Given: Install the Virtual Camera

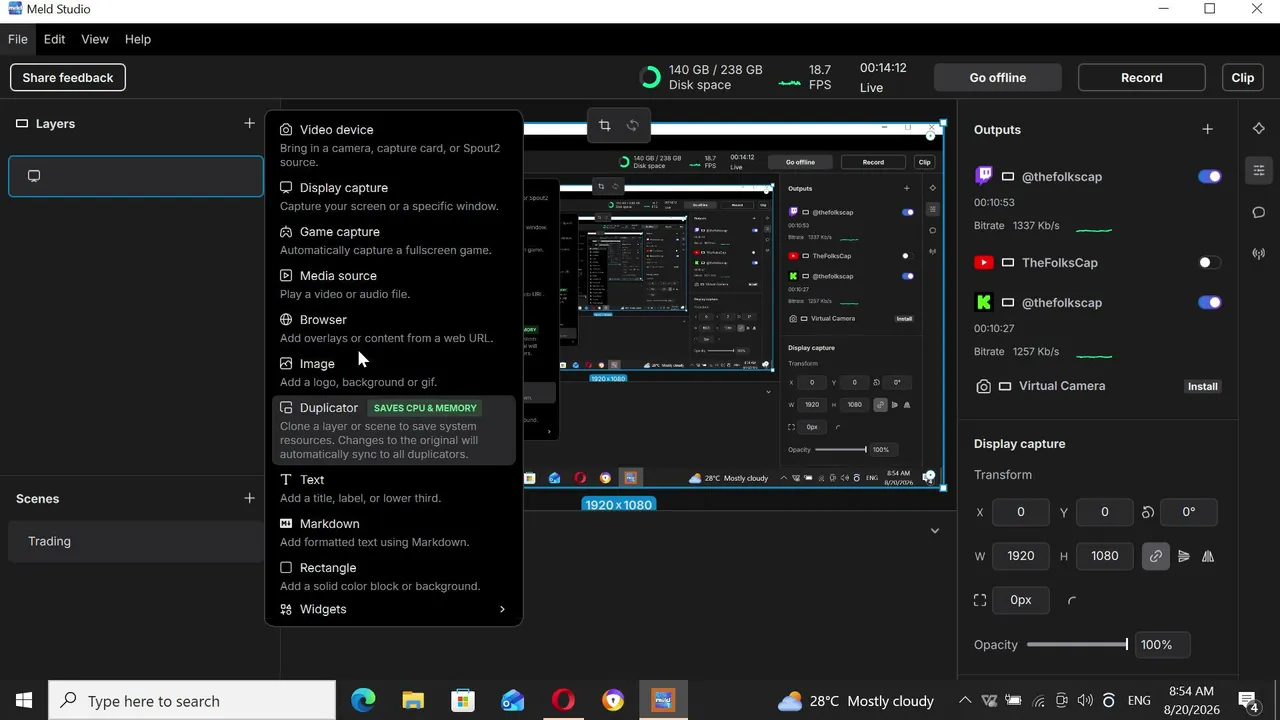Looking at the screenshot, I should tap(1203, 386).
